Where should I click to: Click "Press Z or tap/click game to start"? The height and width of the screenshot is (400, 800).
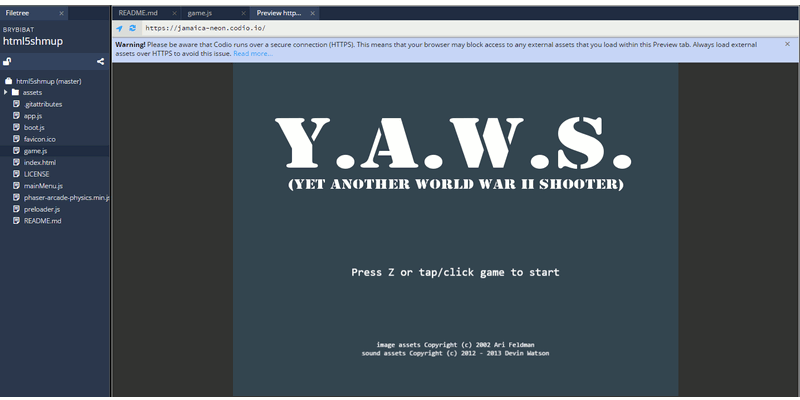(455, 272)
